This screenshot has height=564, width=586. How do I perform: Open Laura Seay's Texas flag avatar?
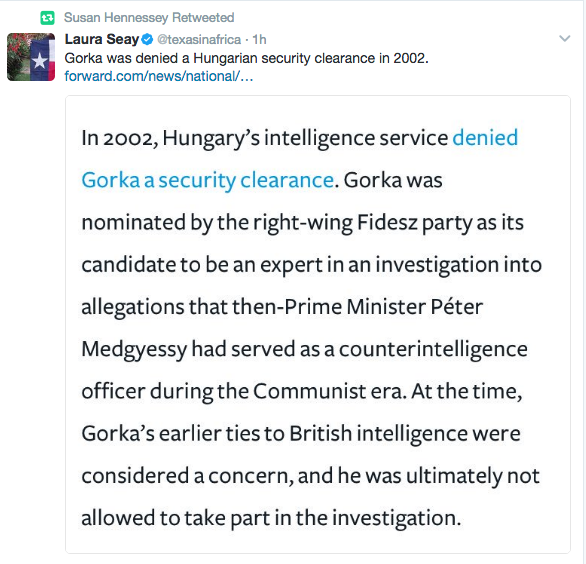31,57
